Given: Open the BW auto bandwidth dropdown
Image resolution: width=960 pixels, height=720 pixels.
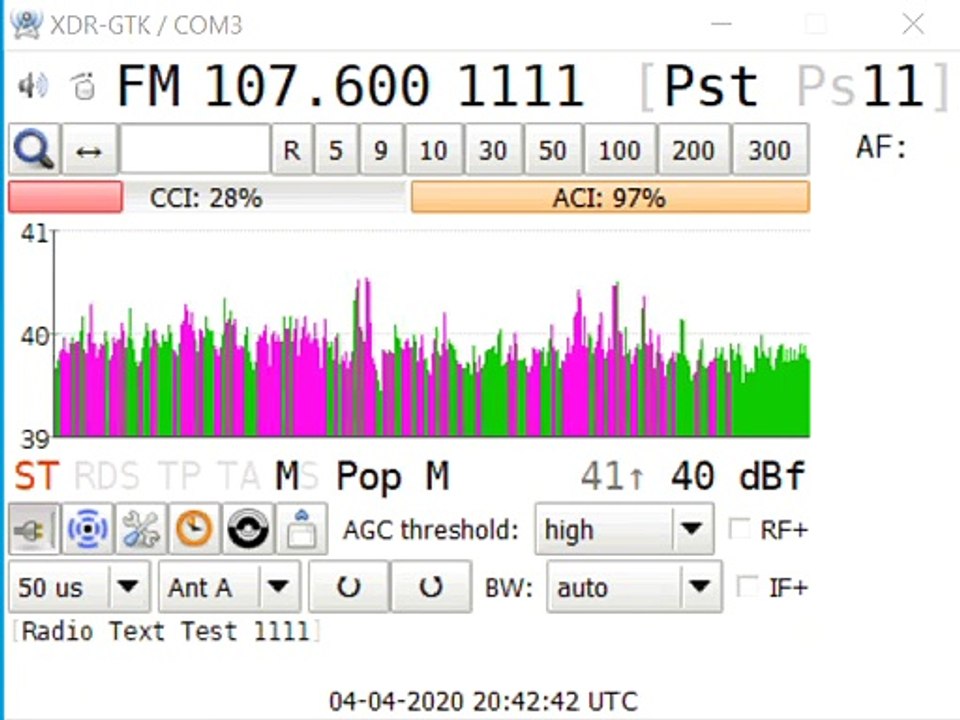Looking at the screenshot, I should (634, 587).
